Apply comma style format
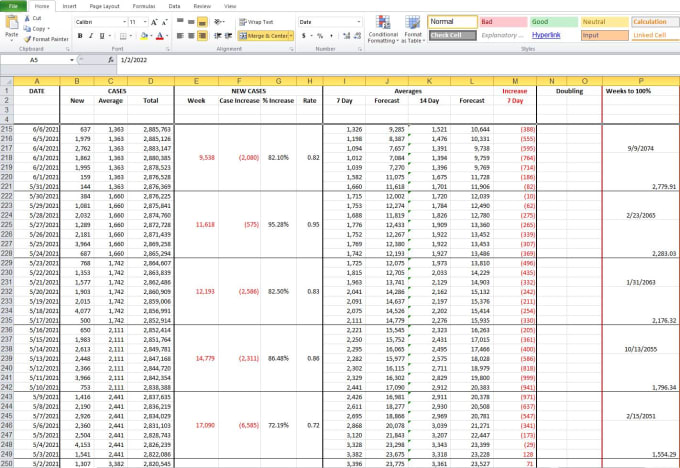 (x=331, y=36)
